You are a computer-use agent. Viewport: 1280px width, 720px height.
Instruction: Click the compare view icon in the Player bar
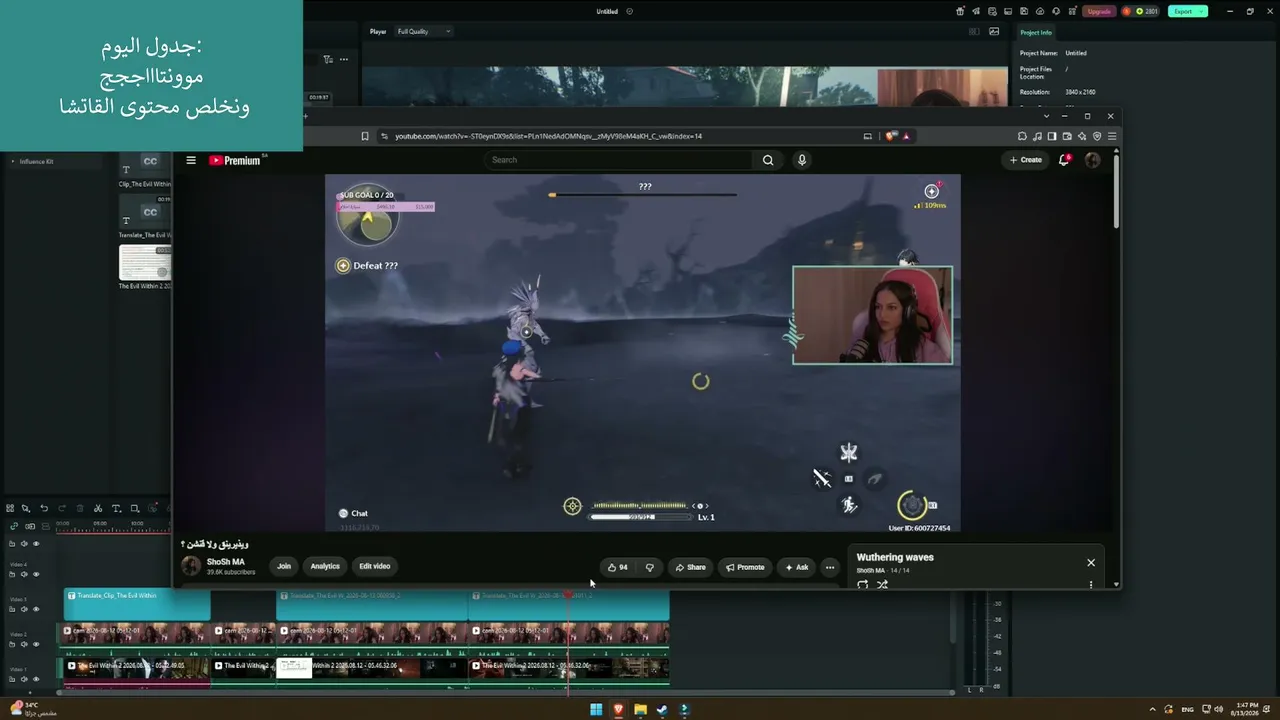(975, 31)
